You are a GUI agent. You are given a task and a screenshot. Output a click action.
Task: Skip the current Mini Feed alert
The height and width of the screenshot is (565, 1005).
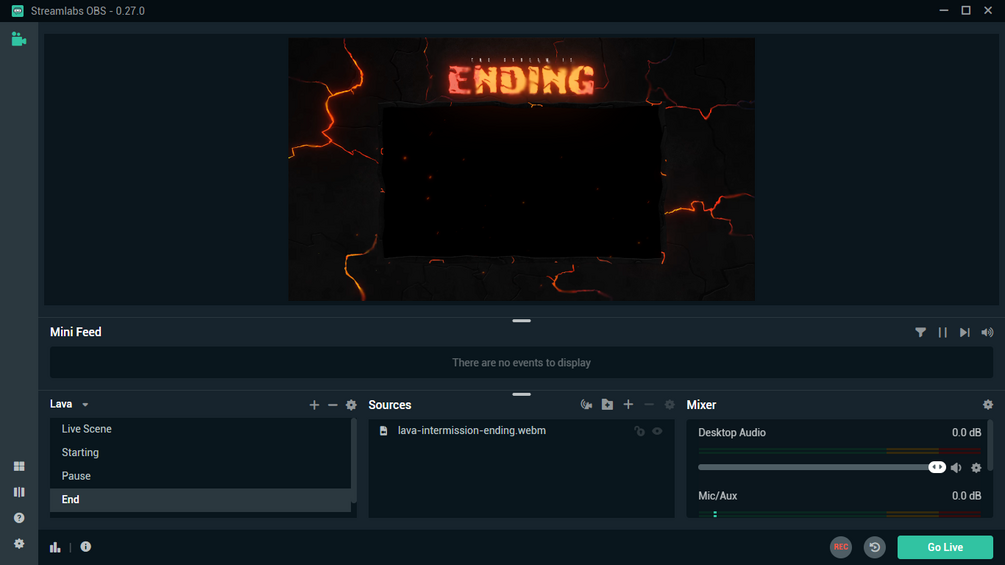965,332
